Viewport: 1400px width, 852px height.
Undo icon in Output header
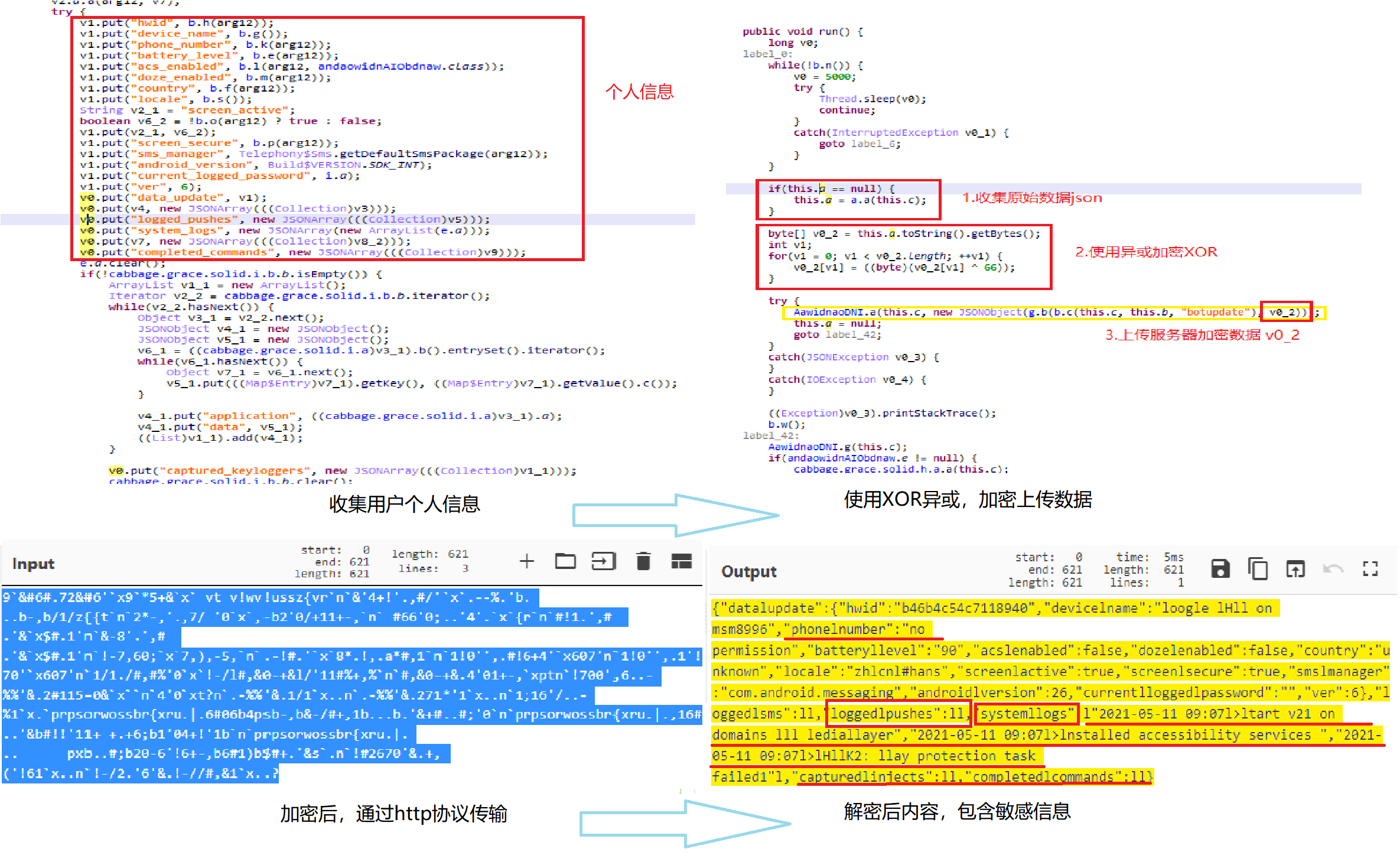click(1333, 570)
